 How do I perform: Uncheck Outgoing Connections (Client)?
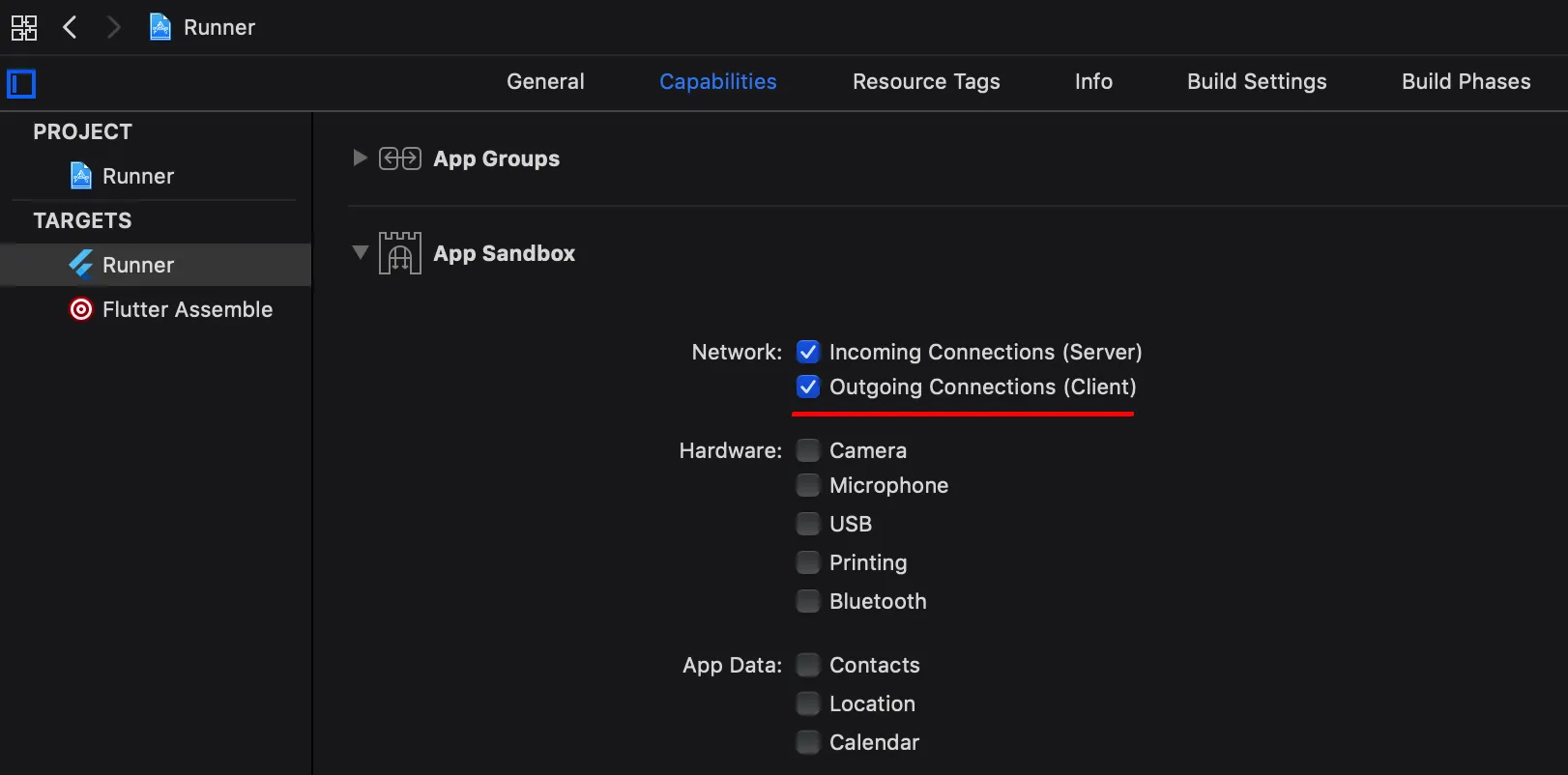808,387
